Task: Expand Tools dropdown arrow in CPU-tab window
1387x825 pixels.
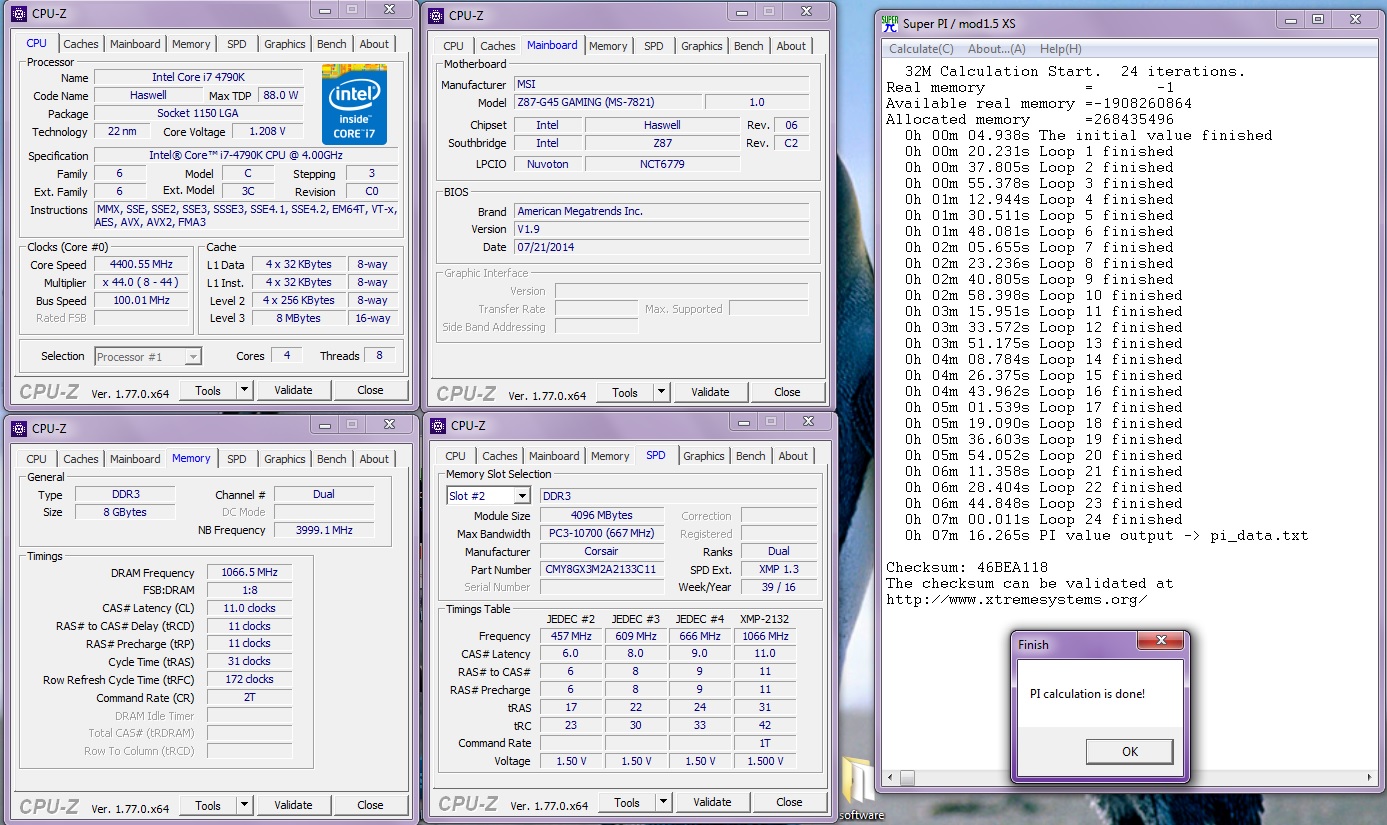Action: point(245,391)
